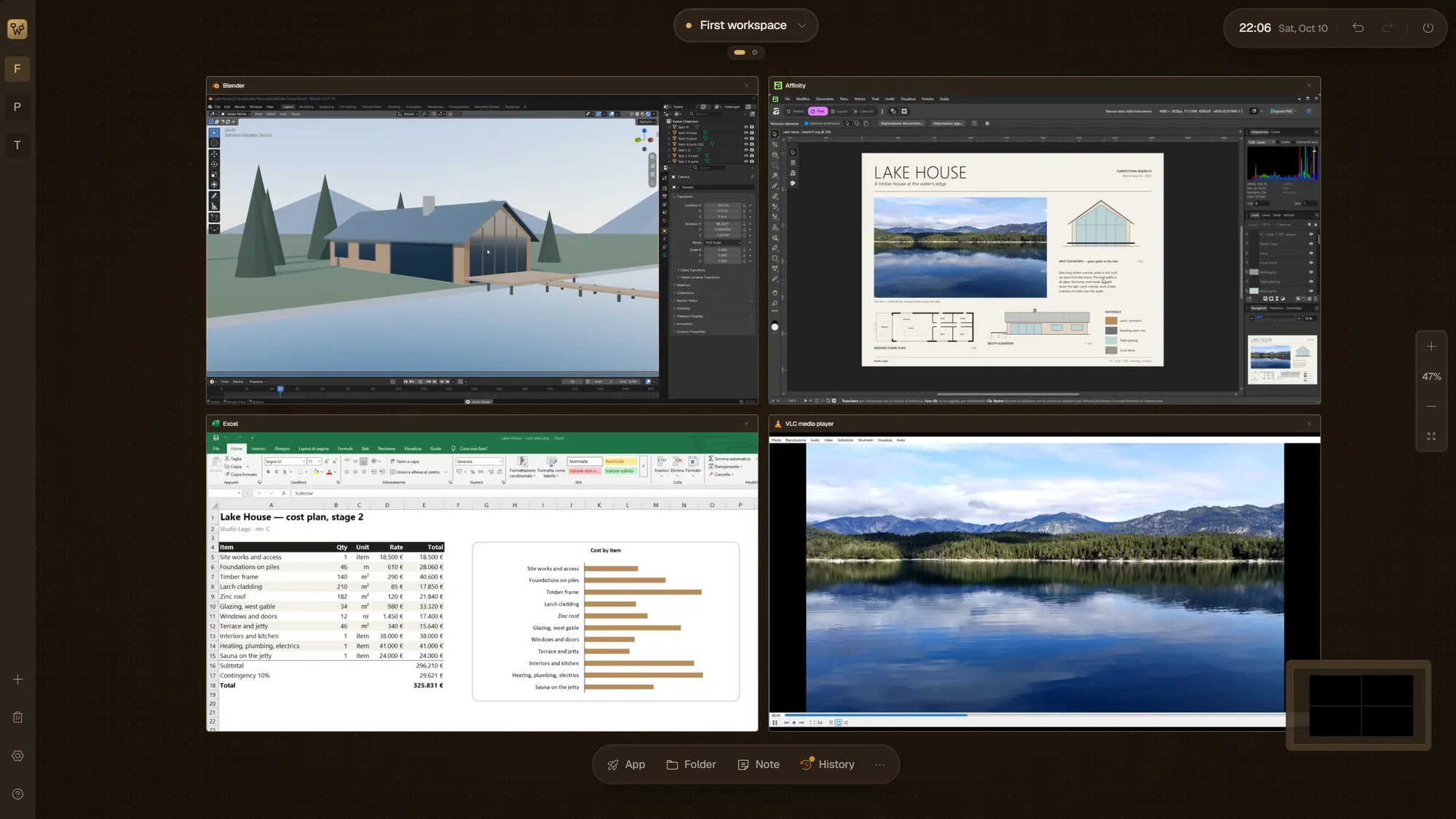Click Formattazione condizionale in Excel ribbon
1456x819 pixels.
click(522, 467)
